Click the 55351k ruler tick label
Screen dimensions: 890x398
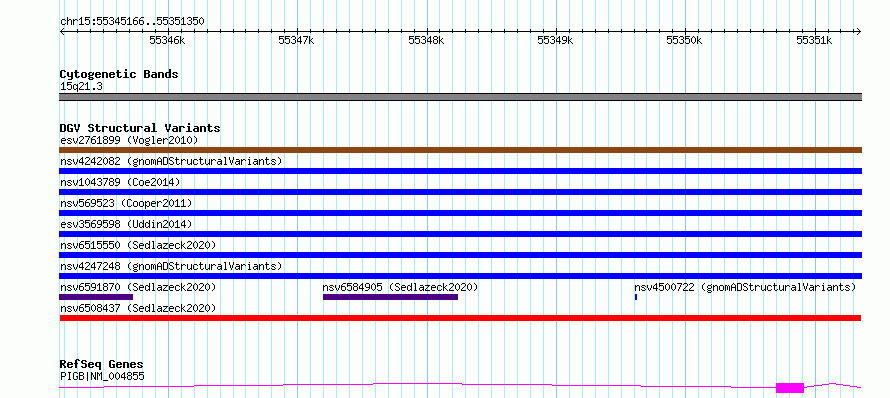814,40
